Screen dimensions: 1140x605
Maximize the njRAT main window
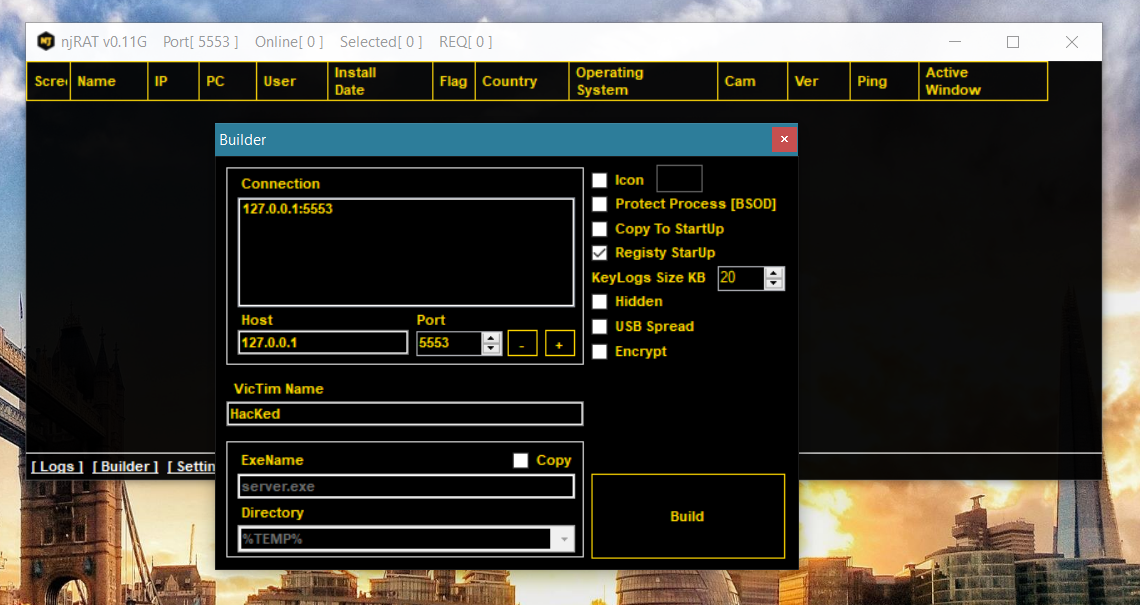point(1013,42)
